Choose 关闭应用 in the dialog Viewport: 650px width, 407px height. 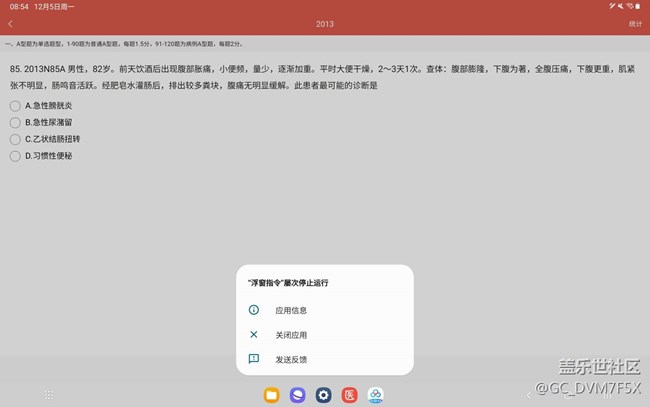(x=291, y=335)
